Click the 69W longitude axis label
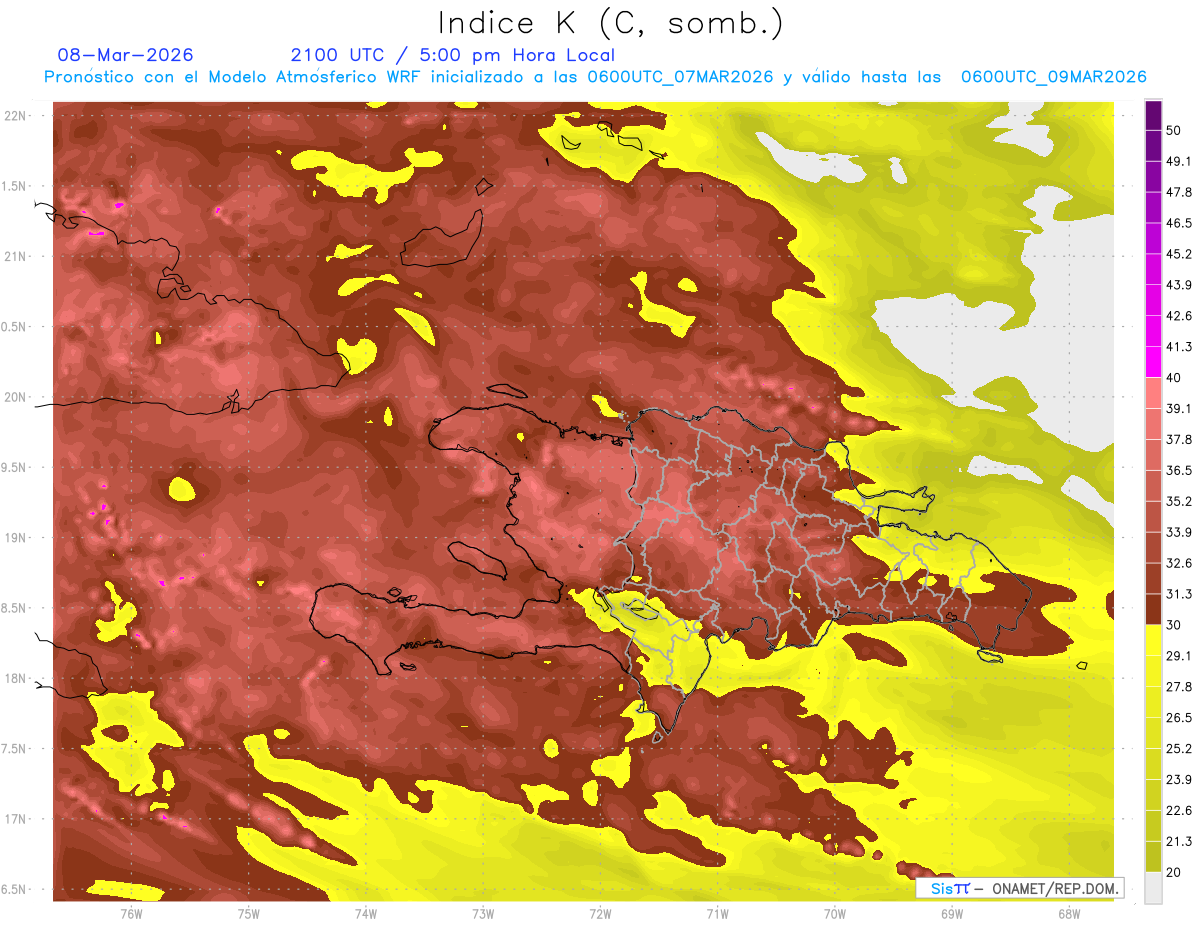The width and height of the screenshot is (1200, 927). 952,914
